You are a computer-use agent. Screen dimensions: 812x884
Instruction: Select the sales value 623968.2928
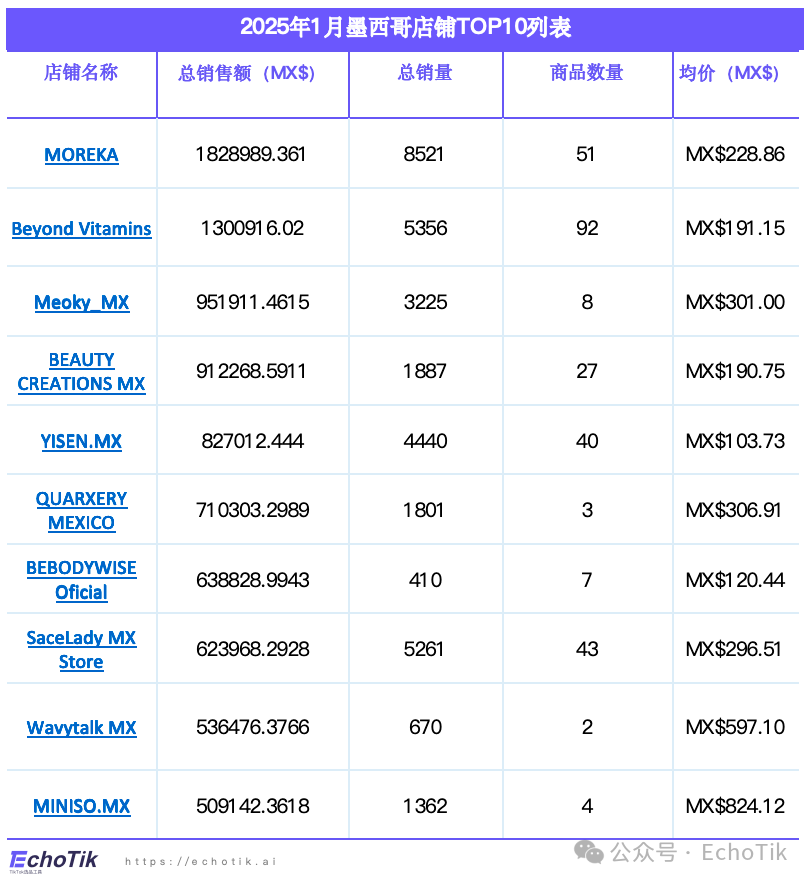click(252, 649)
